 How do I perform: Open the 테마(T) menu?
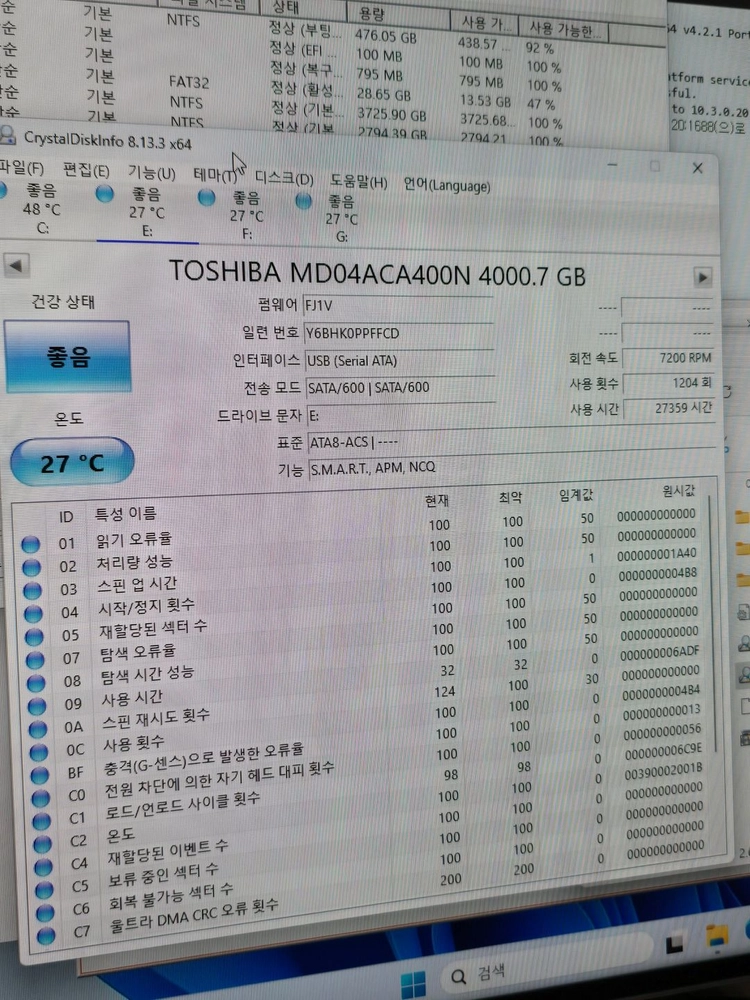[218, 175]
